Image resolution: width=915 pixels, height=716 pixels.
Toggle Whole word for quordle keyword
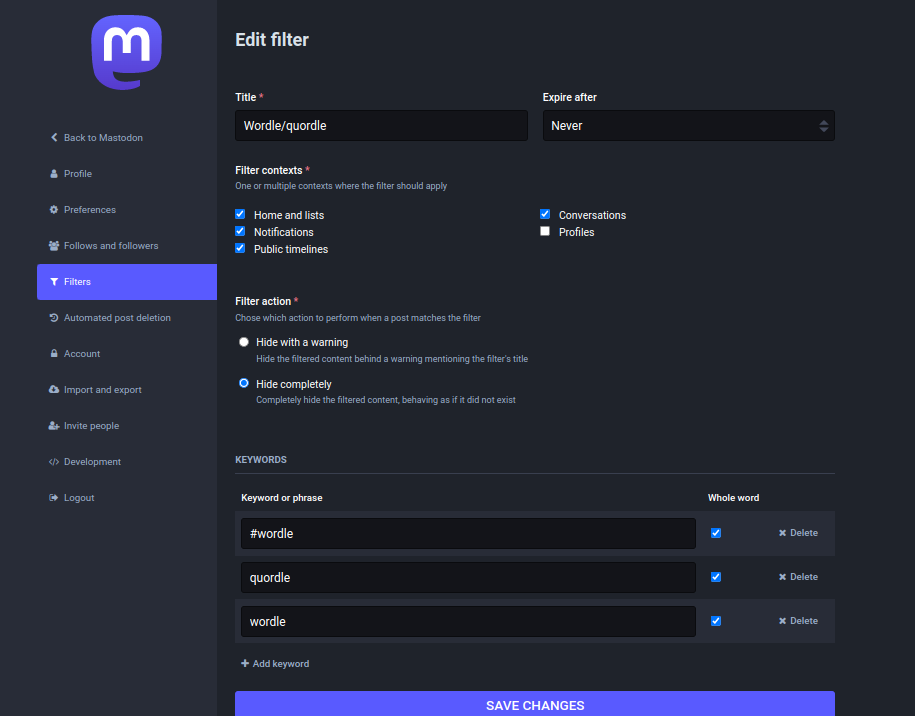coord(716,577)
